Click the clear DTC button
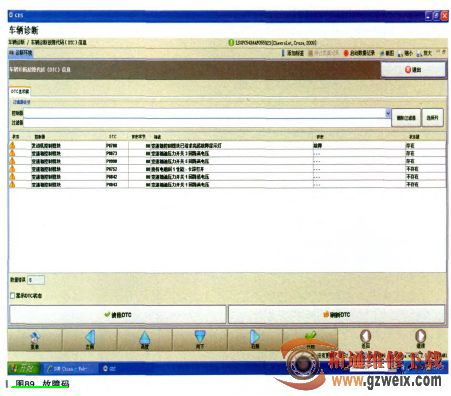 tap(337, 314)
